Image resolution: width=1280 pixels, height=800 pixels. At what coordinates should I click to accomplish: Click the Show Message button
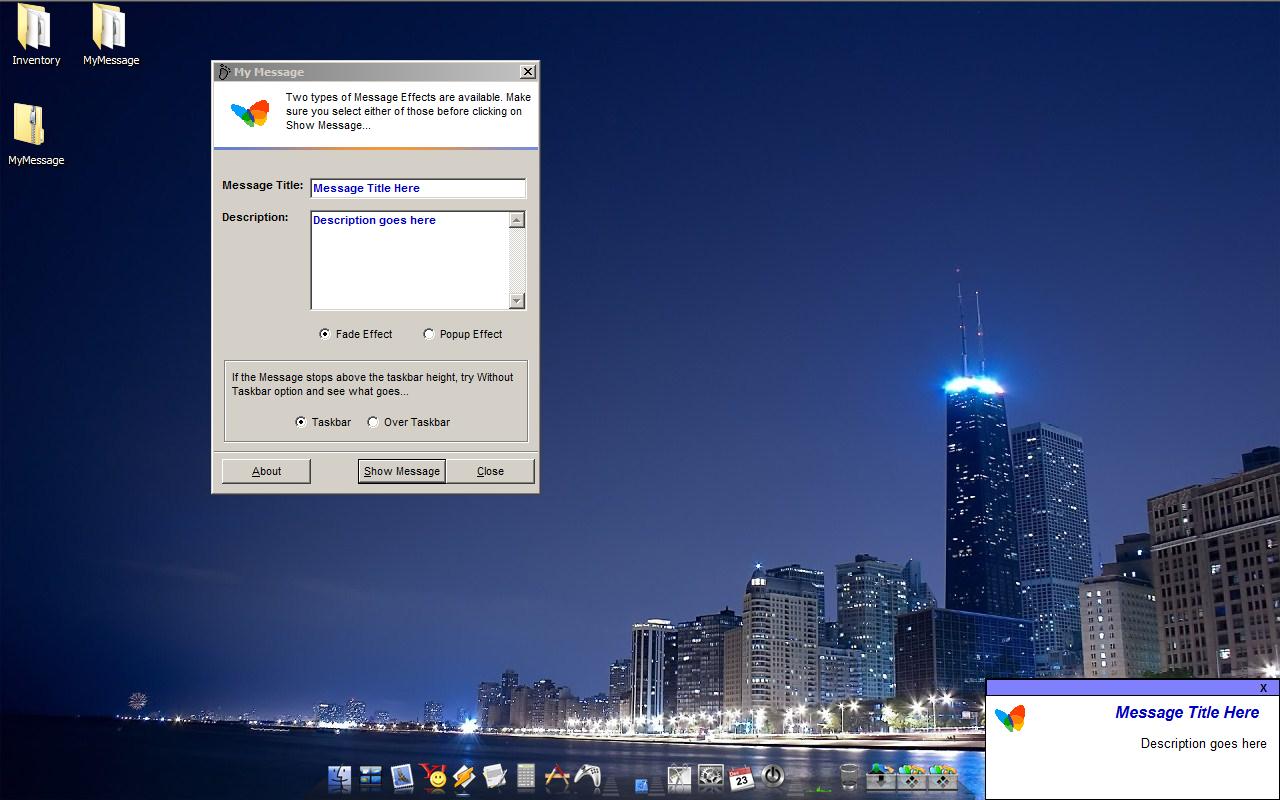click(x=401, y=471)
